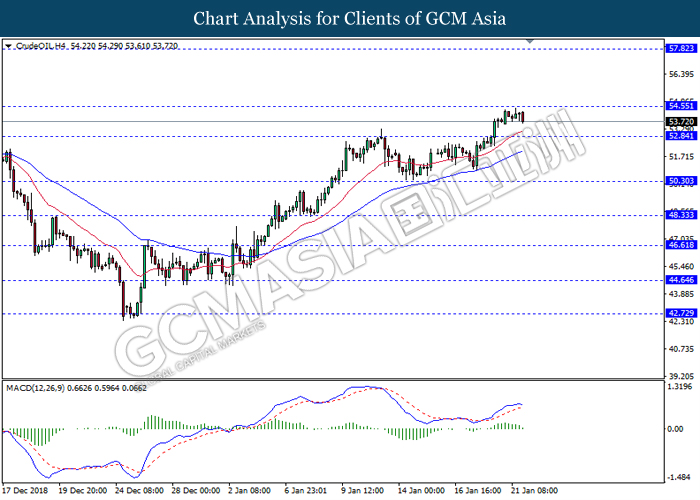Click the 1.3196 MACD scale value
Screen dimensions: 700x500
click(x=679, y=387)
